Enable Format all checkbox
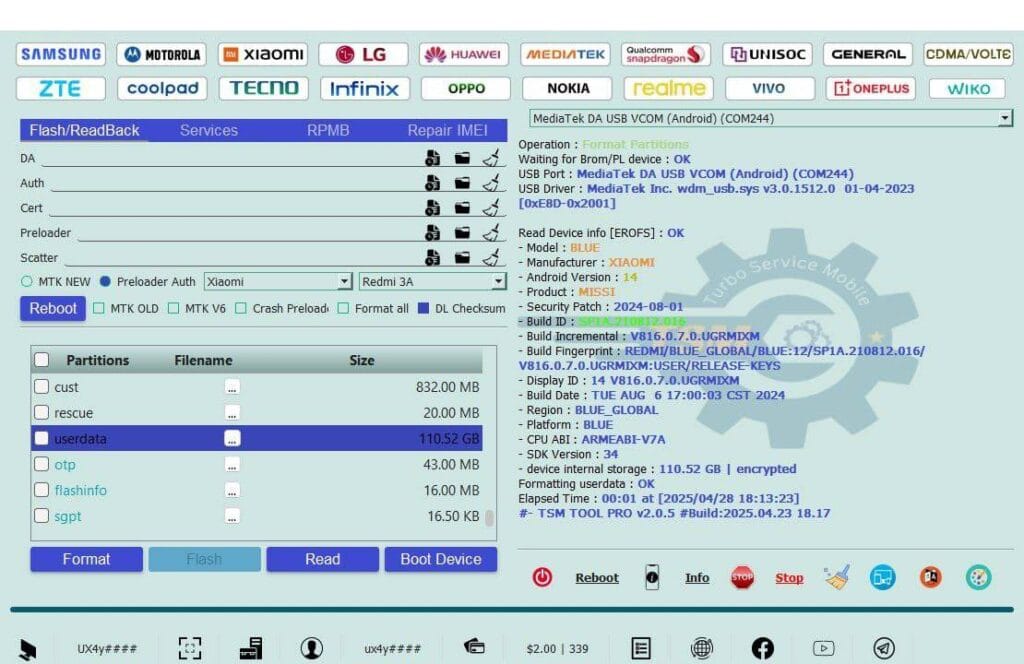 [343, 308]
